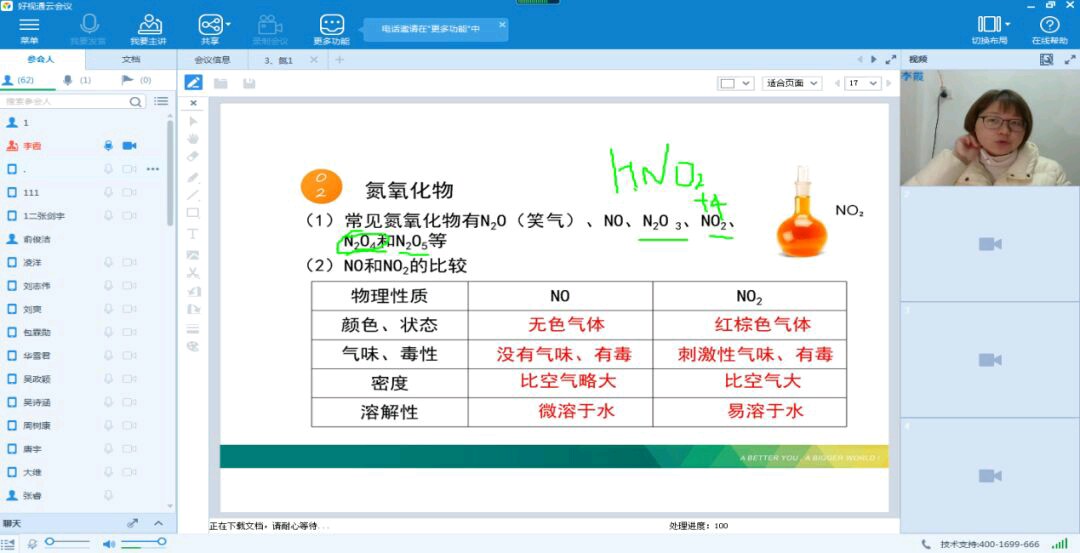Screen dimensions: 1080x553
Task: Toggle 李霞's microphone icon
Action: point(108,146)
